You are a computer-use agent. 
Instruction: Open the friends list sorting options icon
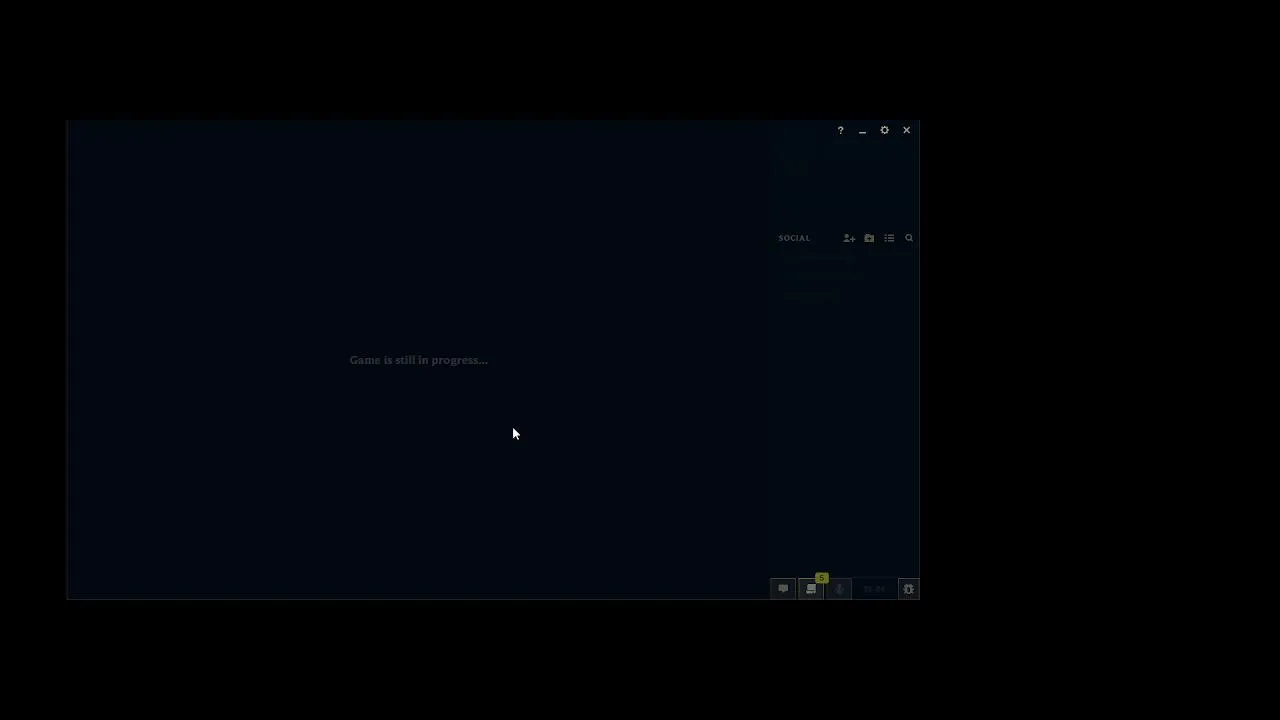889,238
